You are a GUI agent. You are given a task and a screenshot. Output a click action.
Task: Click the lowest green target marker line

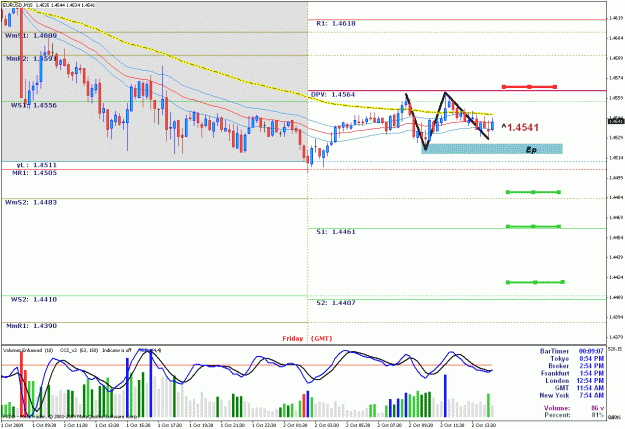pos(535,282)
